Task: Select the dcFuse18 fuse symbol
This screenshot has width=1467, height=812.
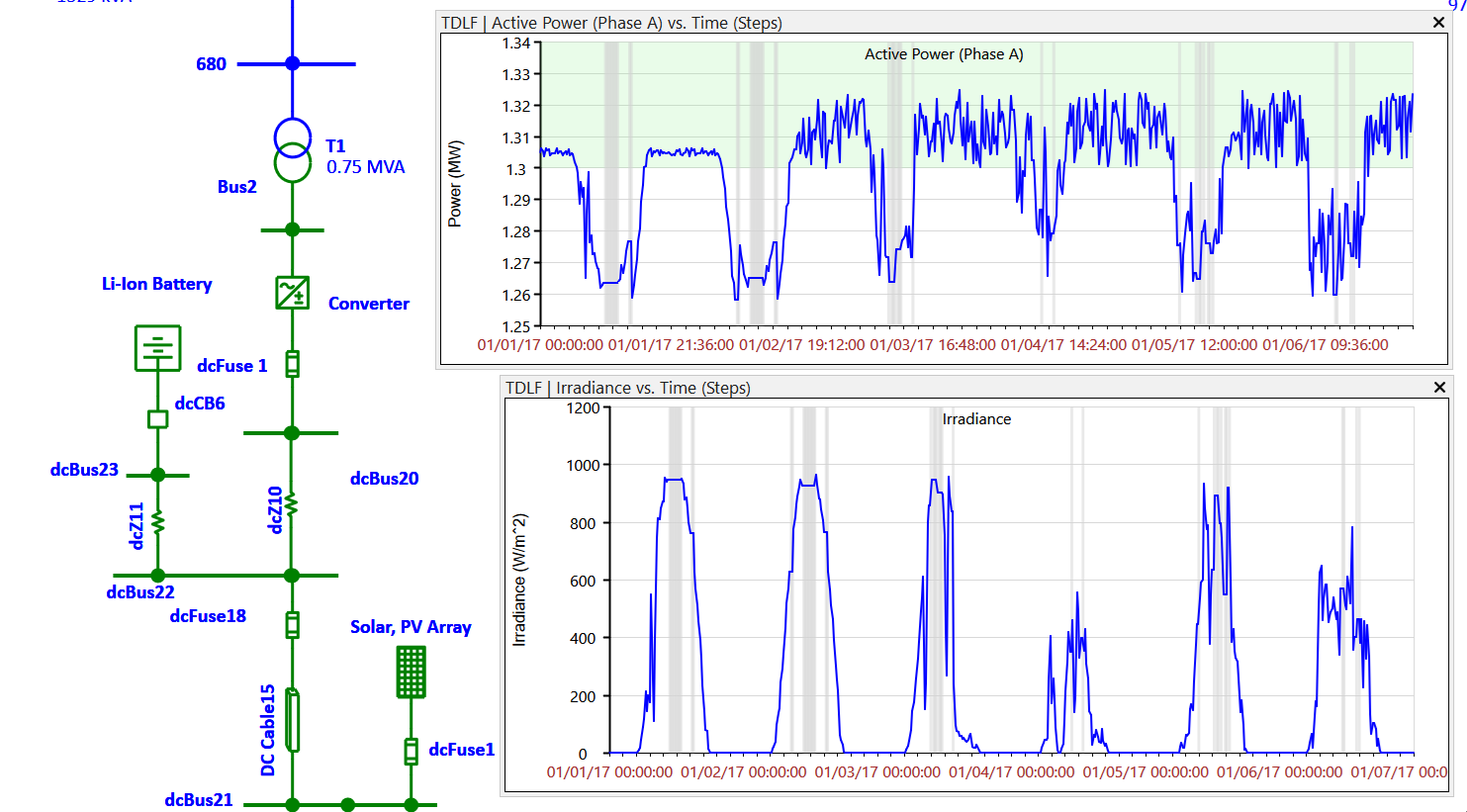Action: (292, 626)
